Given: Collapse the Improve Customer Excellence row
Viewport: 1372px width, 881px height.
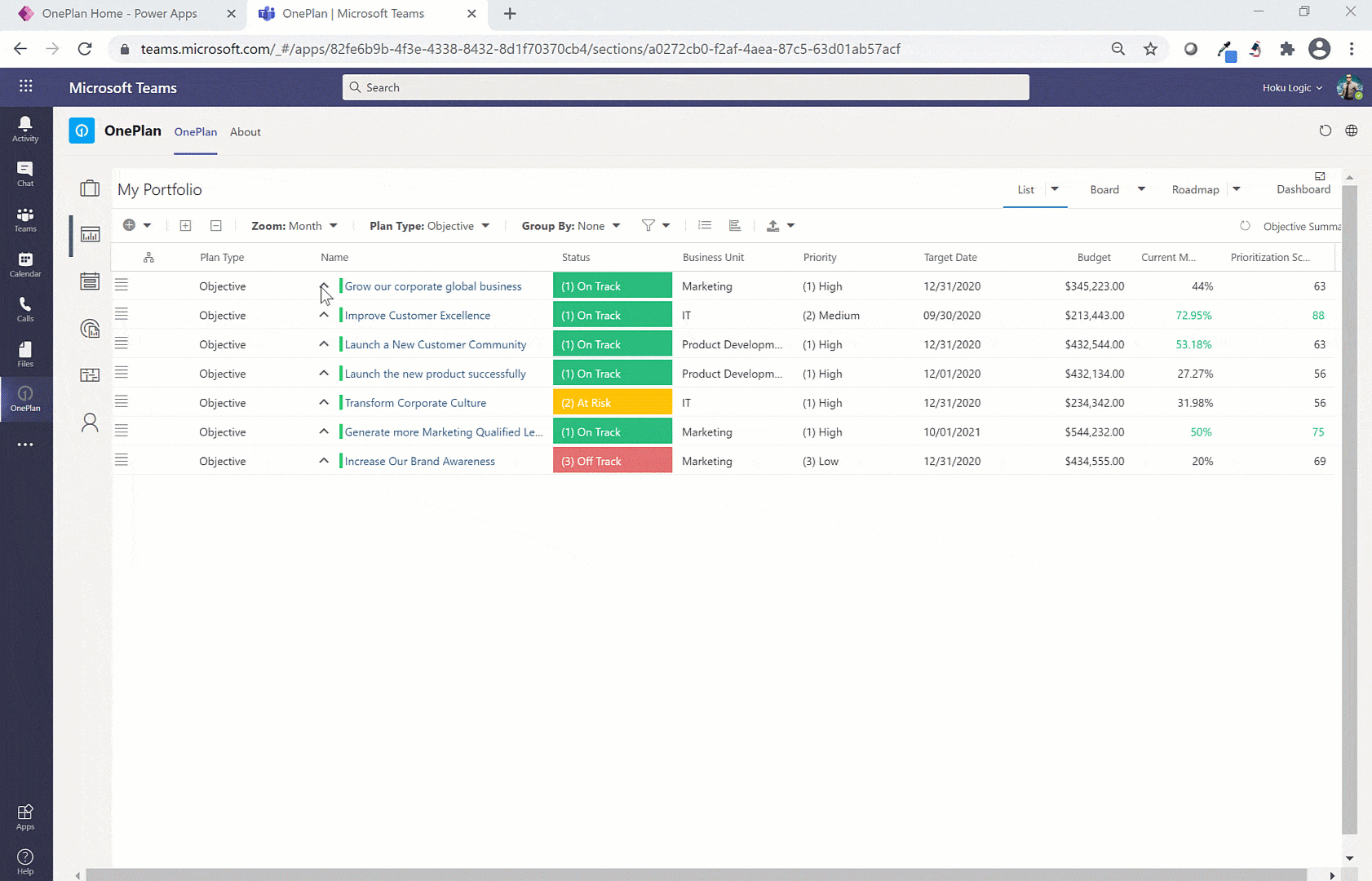Looking at the screenshot, I should coord(324,315).
